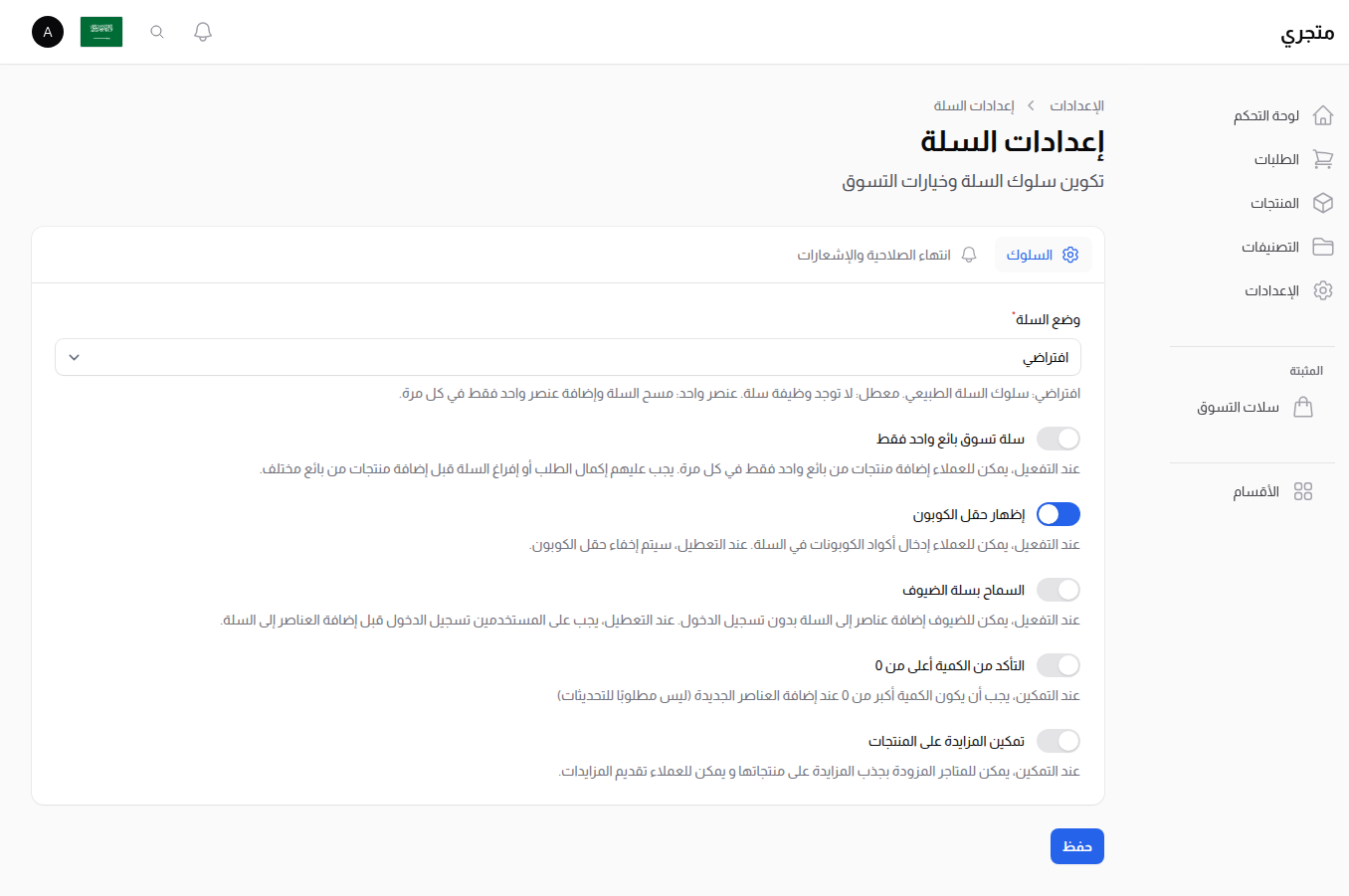Viewport: 1349px width, 896px height.
Task: Open the search icon in the top bar
Action: tap(156, 32)
